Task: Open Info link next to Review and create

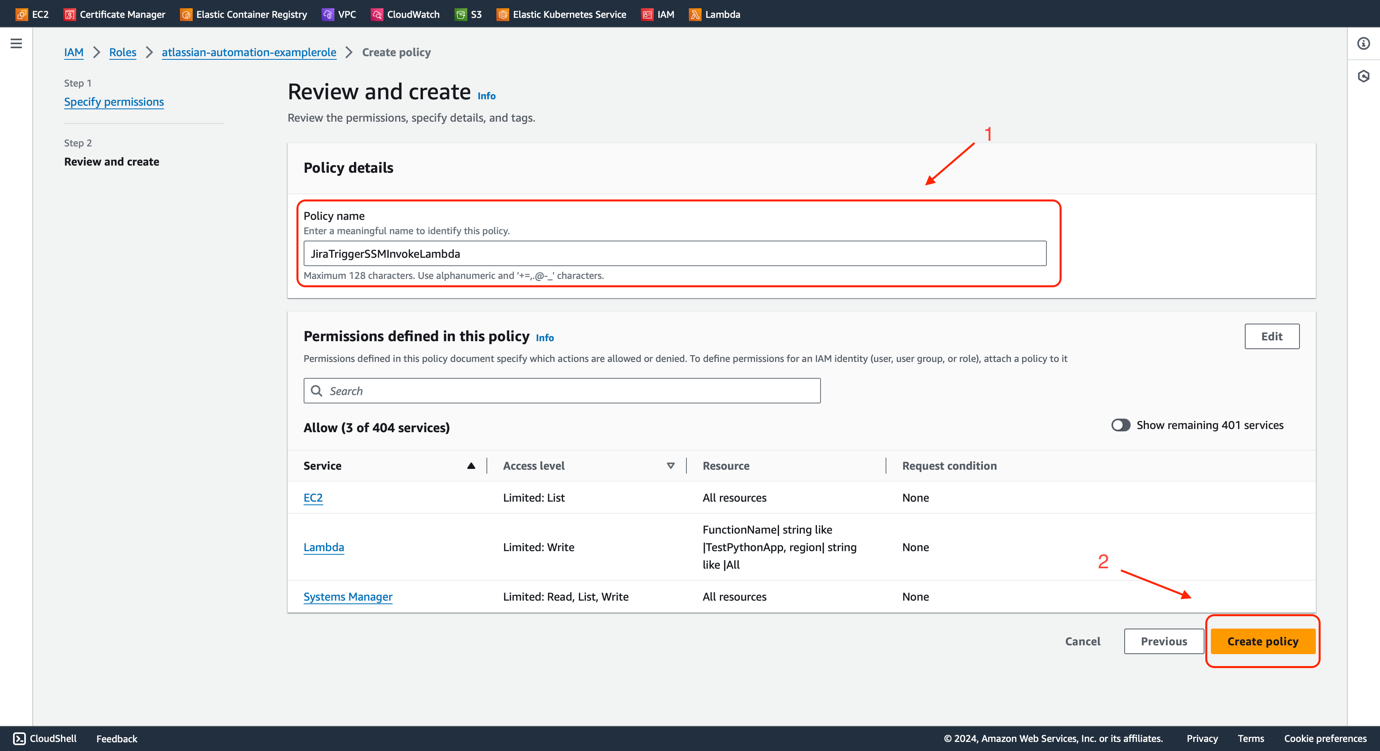Action: 486,96
